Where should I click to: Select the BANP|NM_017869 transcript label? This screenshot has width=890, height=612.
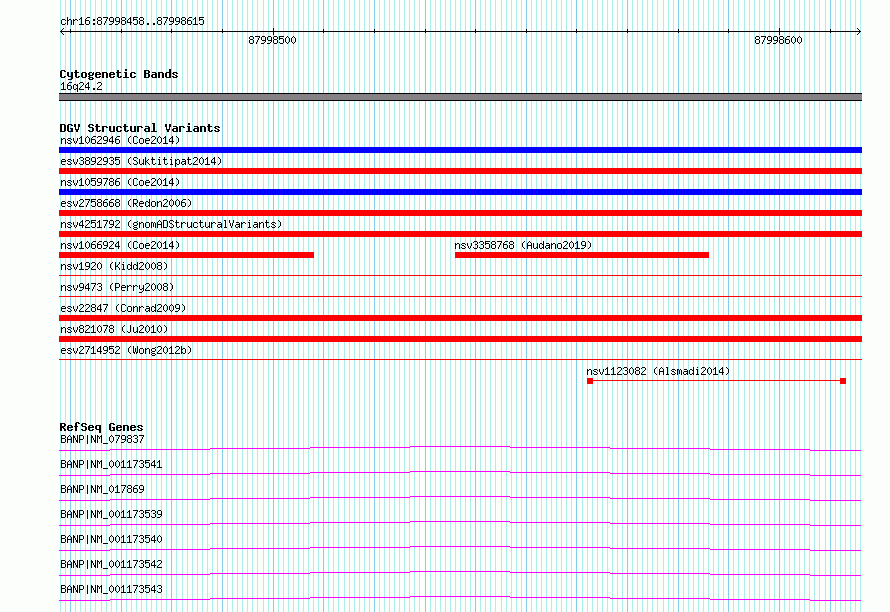102,489
